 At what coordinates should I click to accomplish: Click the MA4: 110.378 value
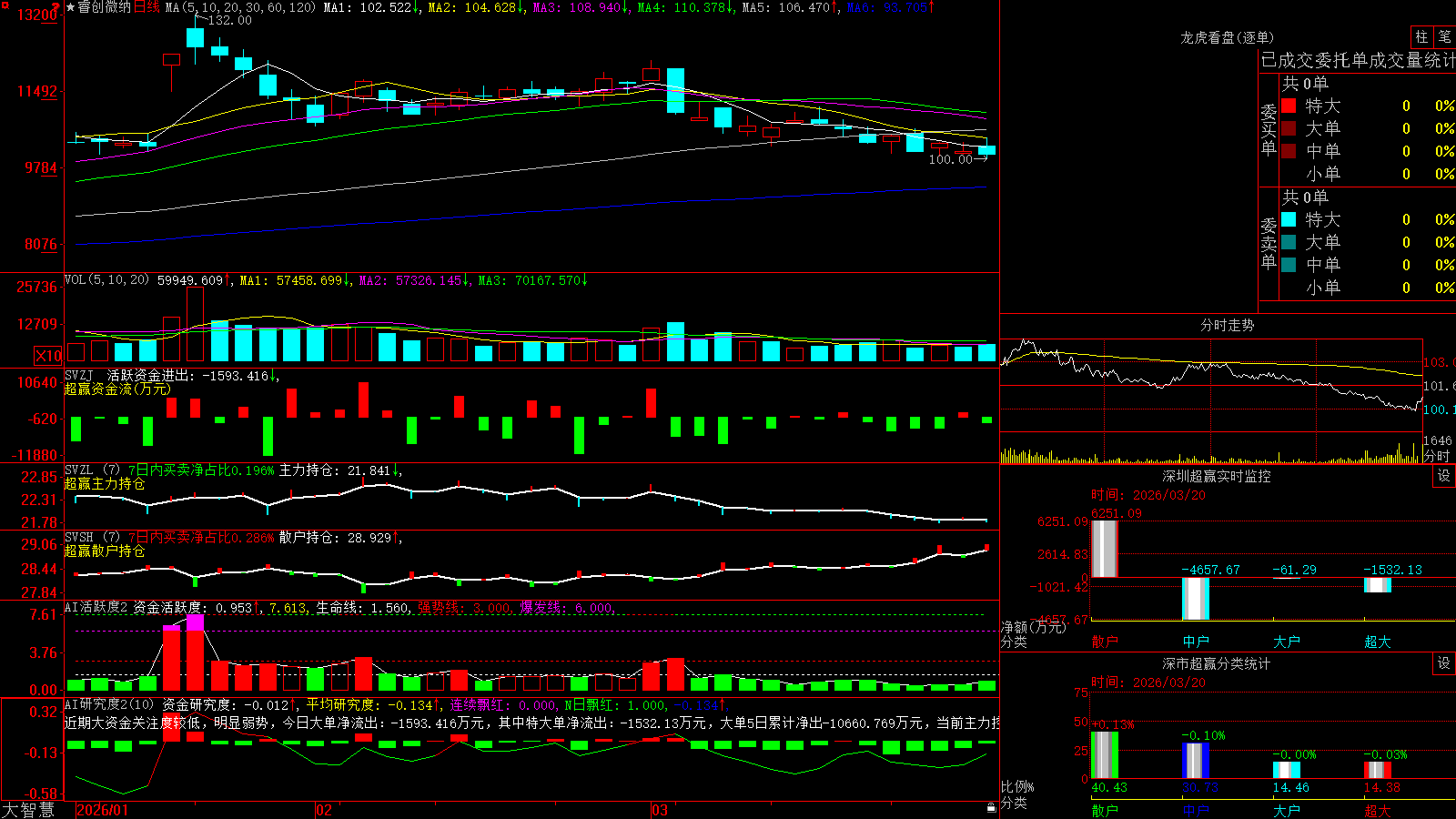coord(685,7)
